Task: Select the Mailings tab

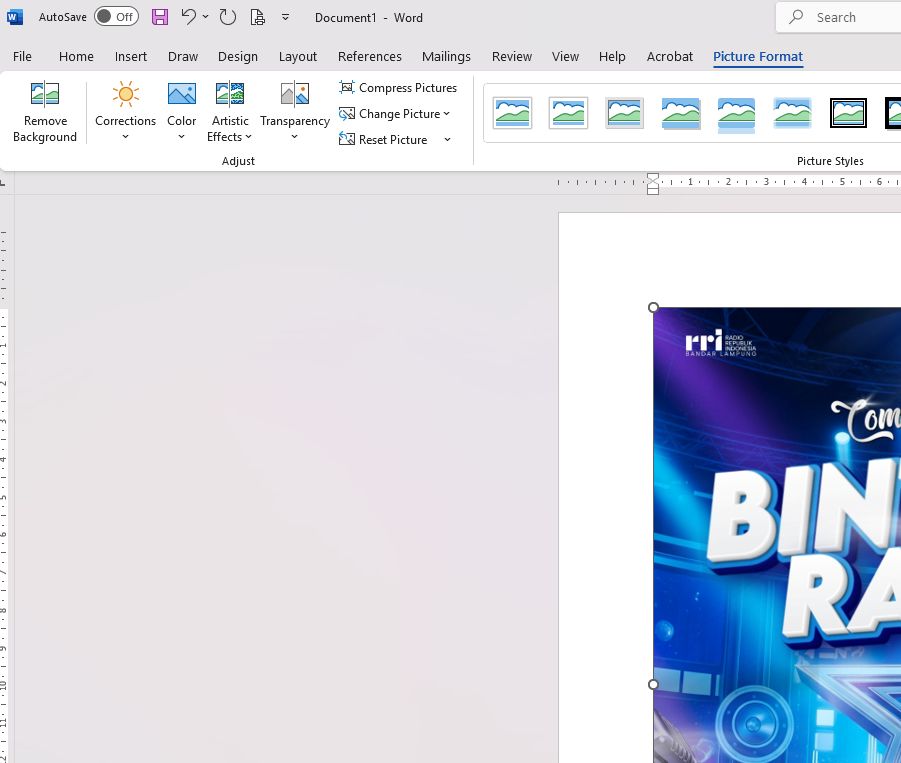Action: pyautogui.click(x=446, y=56)
